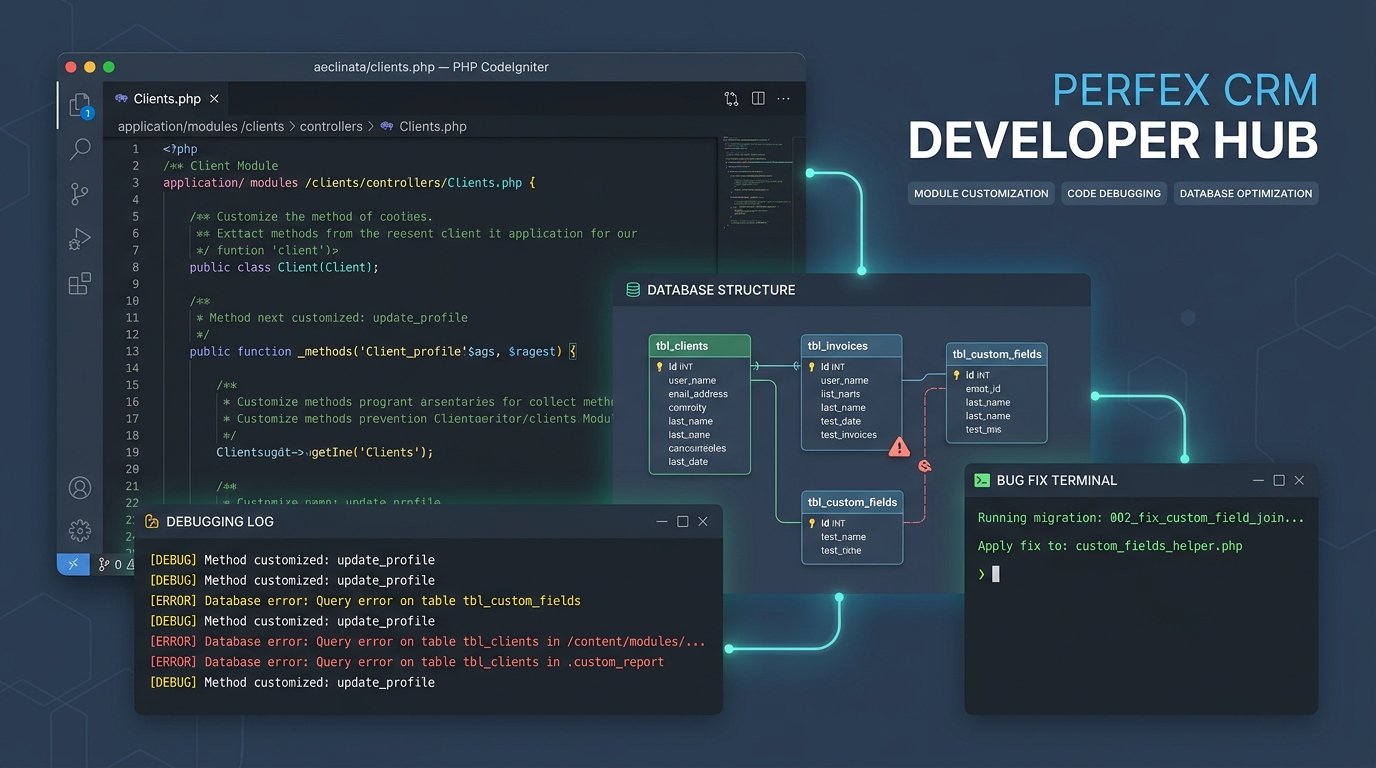This screenshot has height=768, width=1376.
Task: Click the PHP file icon on Clients.php tab
Action: tap(121, 99)
